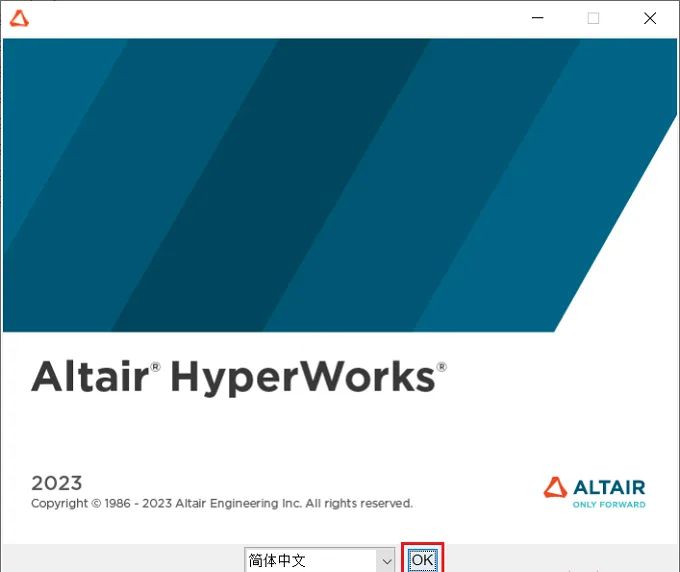
Task: Click the Altair triangle icon in title bar
Action: [x=19, y=19]
